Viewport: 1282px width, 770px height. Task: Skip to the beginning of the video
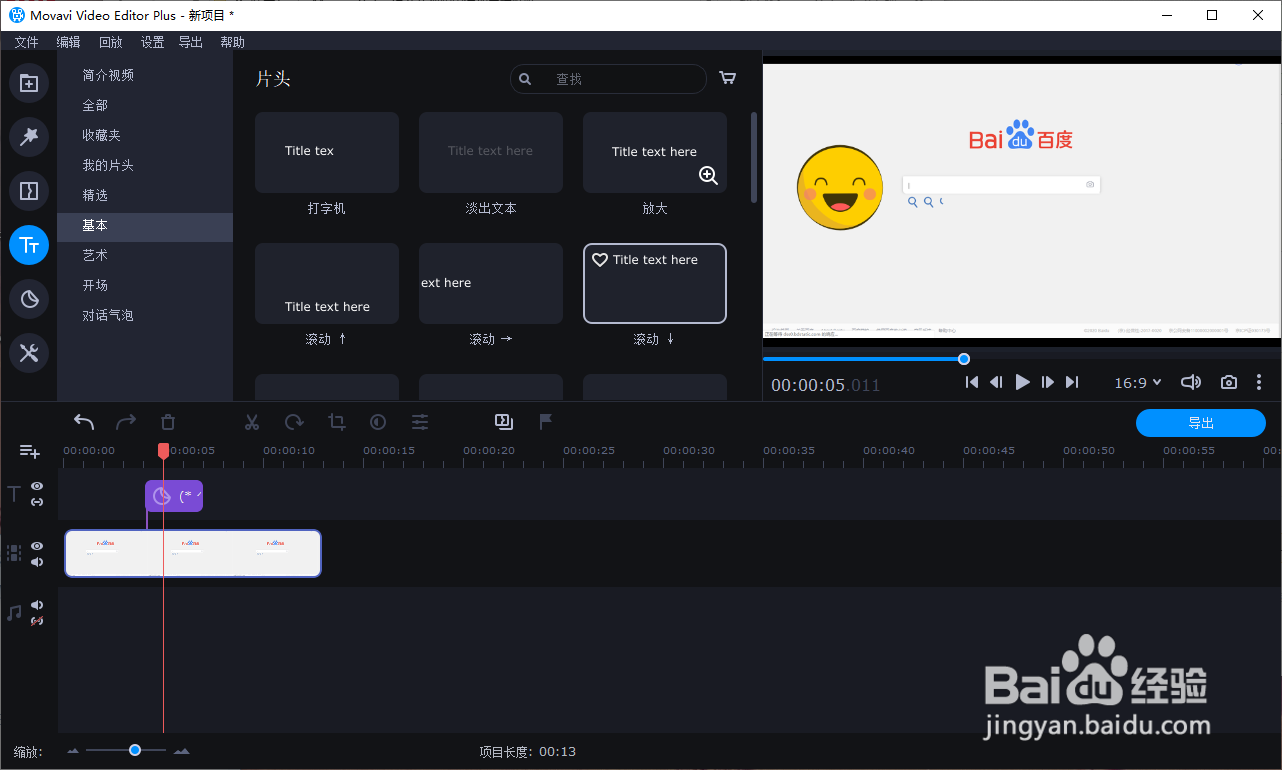(971, 382)
